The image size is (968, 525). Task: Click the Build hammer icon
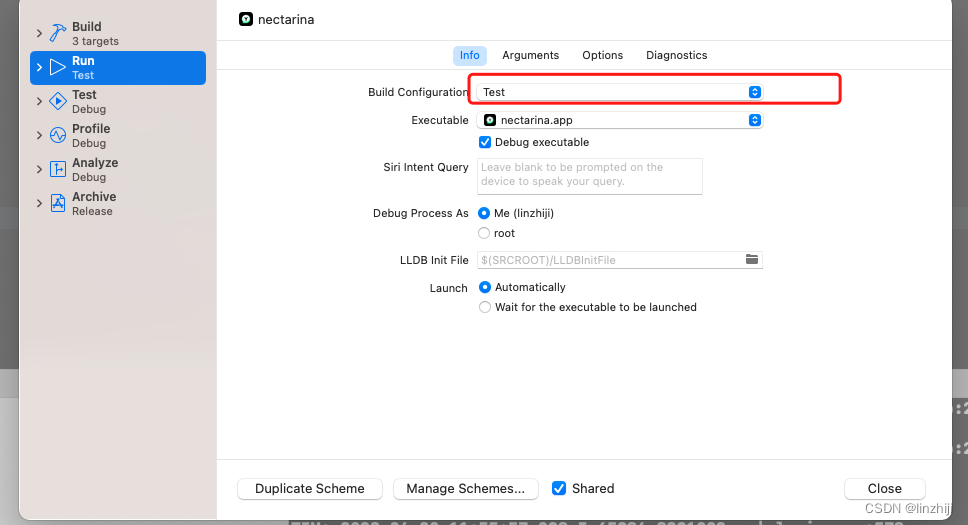(x=58, y=33)
